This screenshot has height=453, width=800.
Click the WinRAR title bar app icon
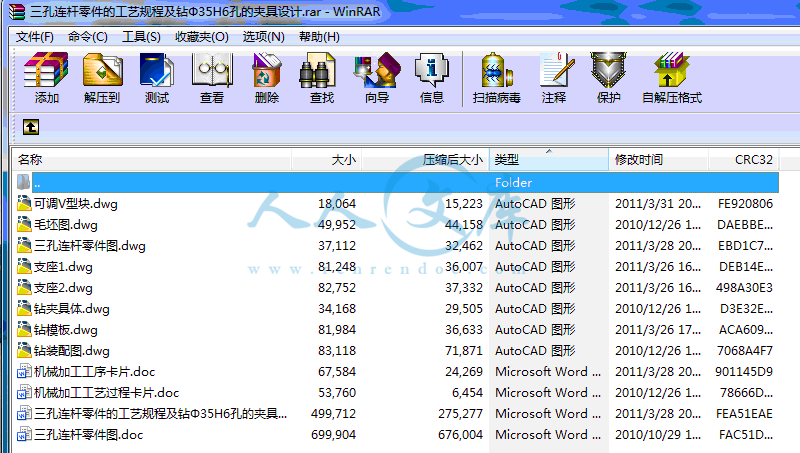pyautogui.click(x=16, y=11)
